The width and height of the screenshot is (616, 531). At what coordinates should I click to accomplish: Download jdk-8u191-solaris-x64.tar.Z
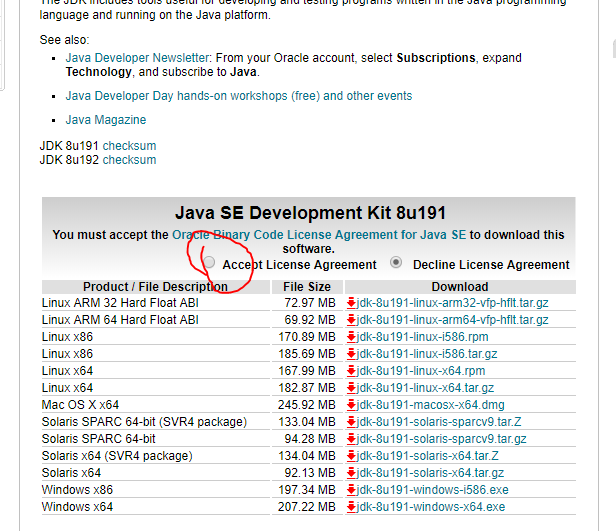pos(427,456)
